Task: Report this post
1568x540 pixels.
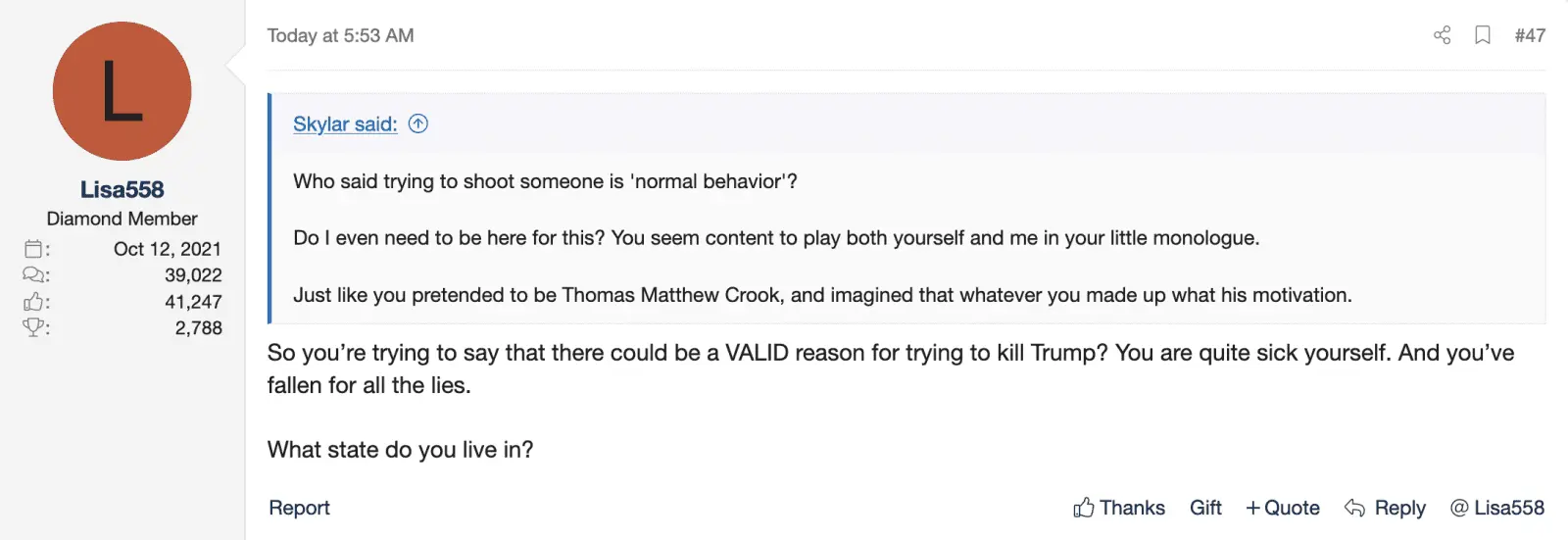Action: 299,508
